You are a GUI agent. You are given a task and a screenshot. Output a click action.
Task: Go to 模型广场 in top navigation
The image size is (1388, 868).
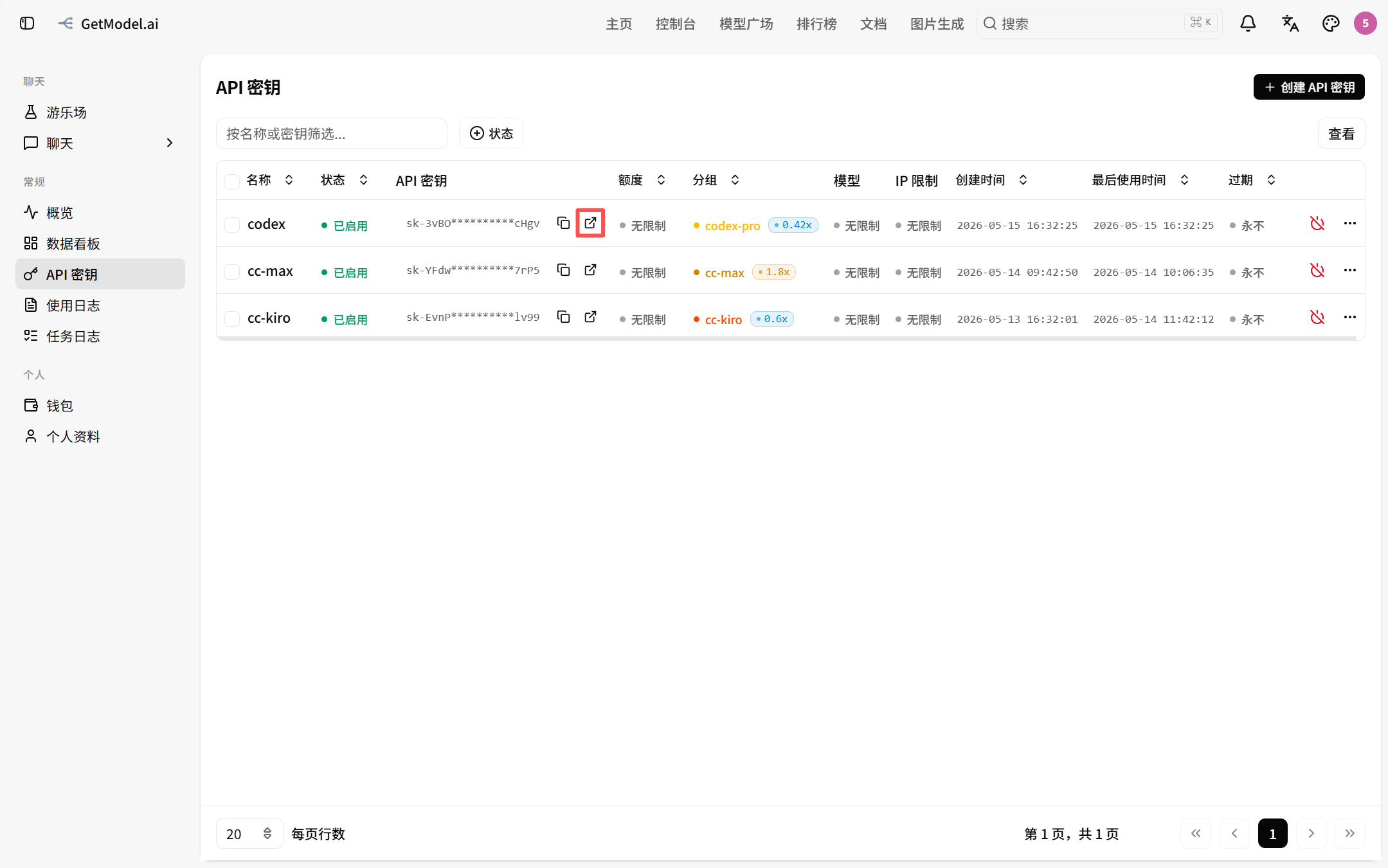click(746, 24)
